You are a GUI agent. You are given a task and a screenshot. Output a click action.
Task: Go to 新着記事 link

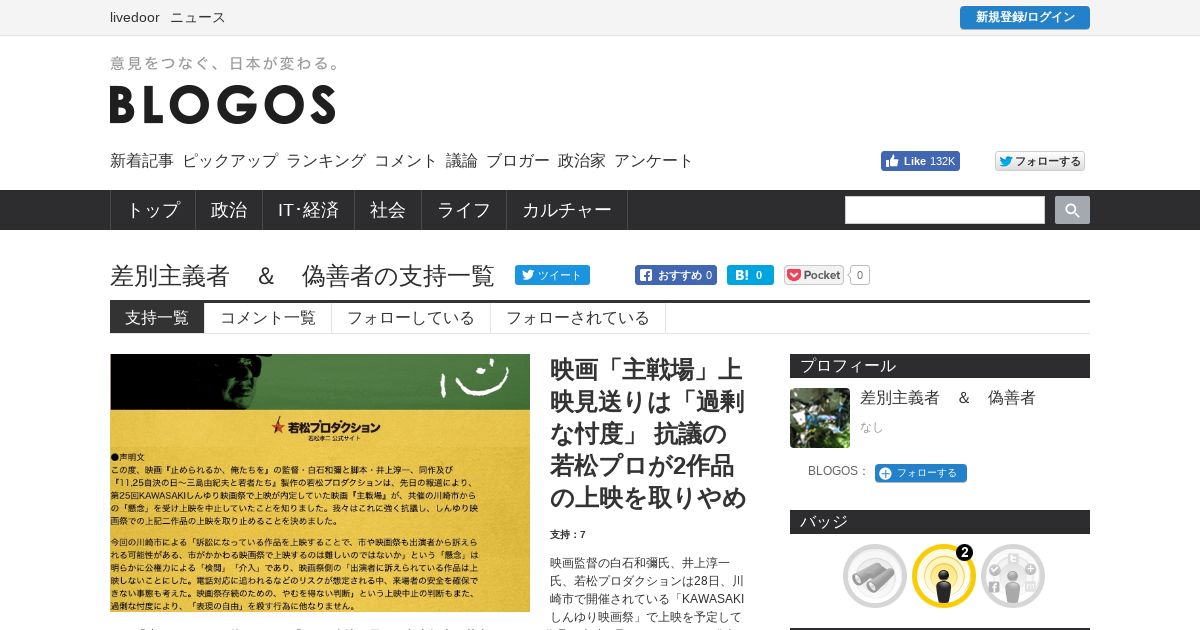coord(142,161)
